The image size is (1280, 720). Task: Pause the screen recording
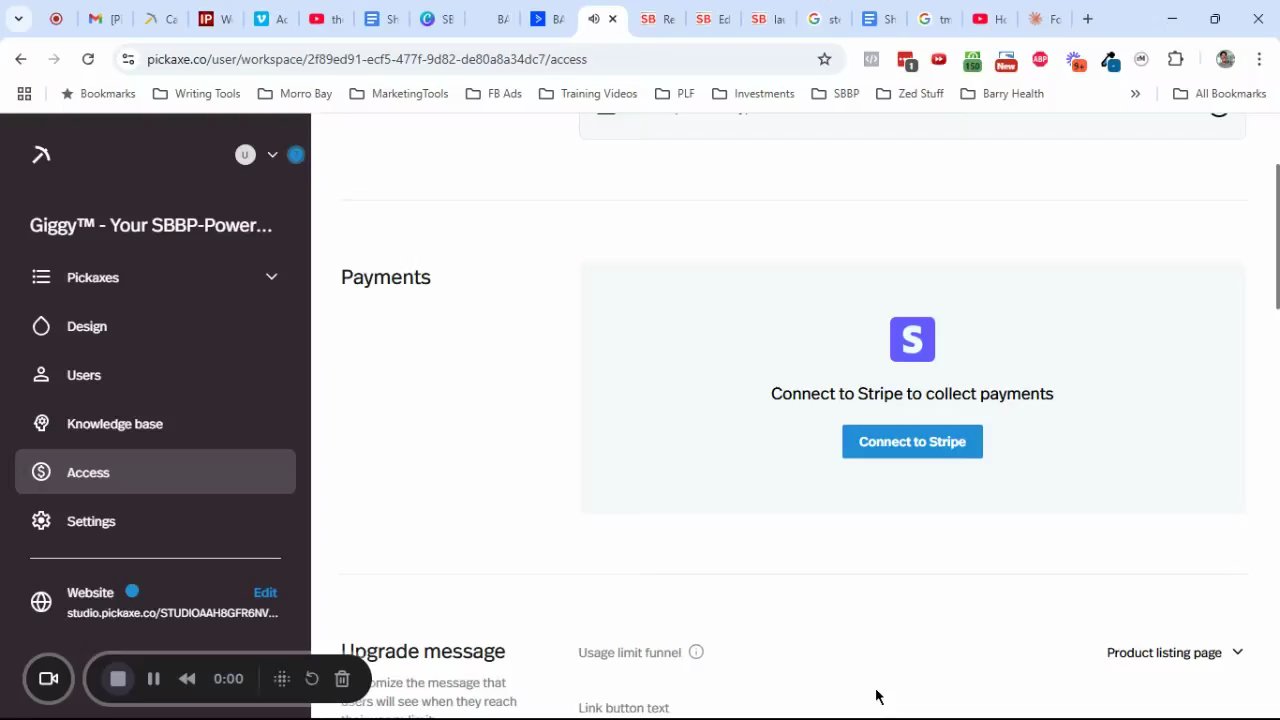[x=153, y=679]
